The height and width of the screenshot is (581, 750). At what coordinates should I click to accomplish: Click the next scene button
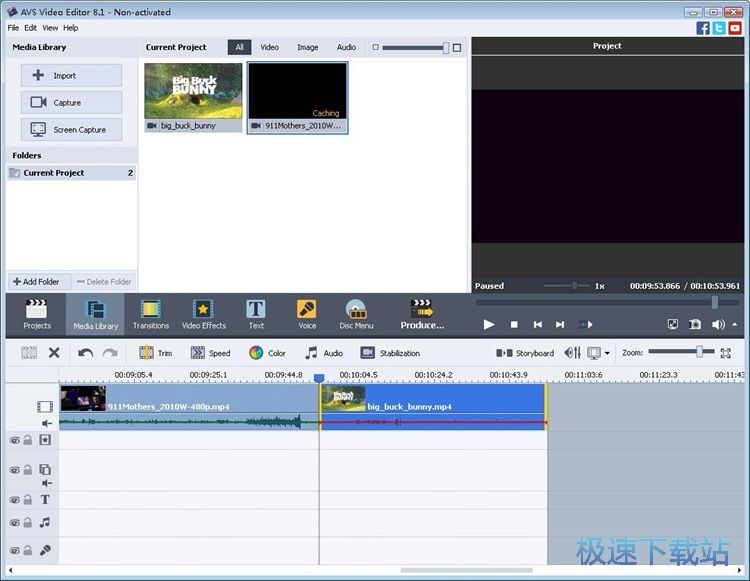pyautogui.click(x=586, y=324)
